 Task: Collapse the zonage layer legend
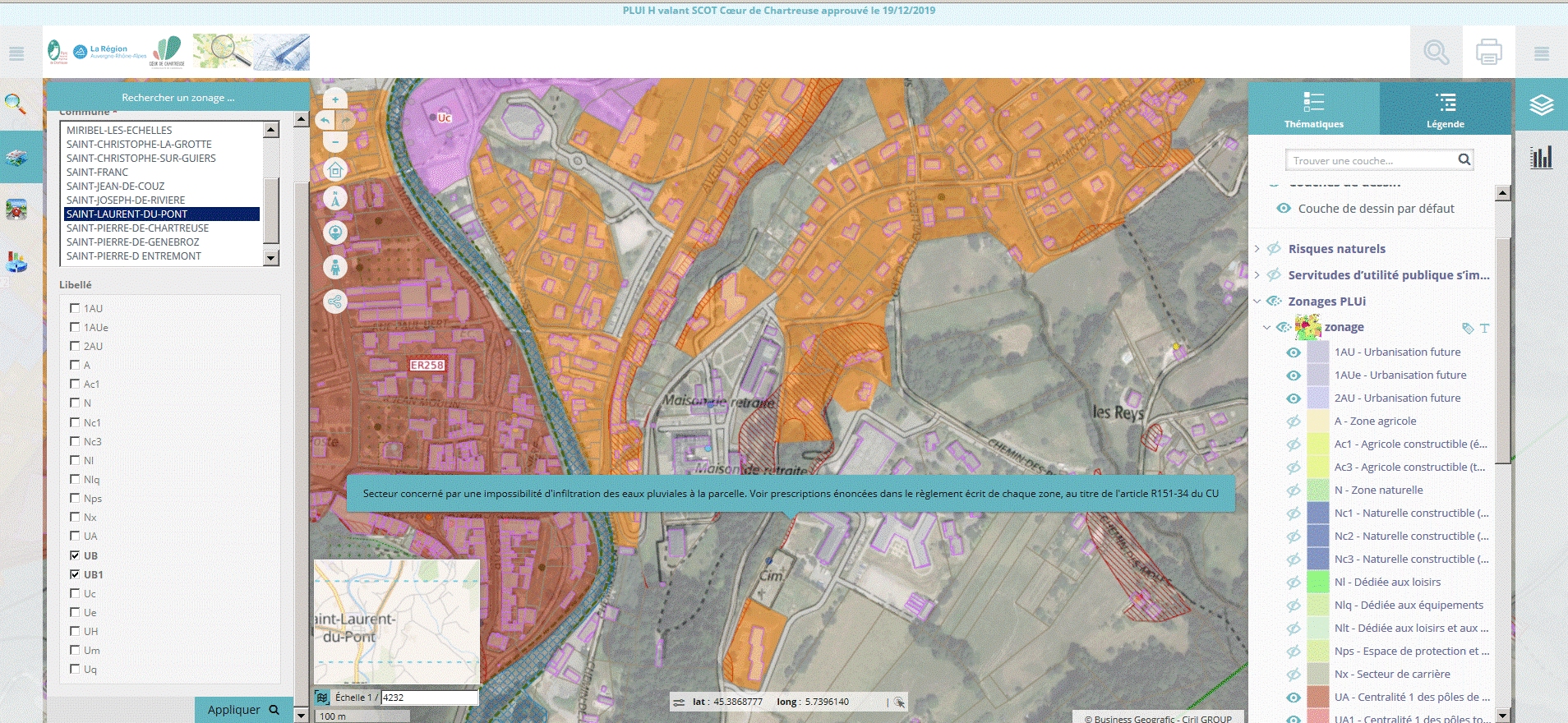click(1266, 328)
